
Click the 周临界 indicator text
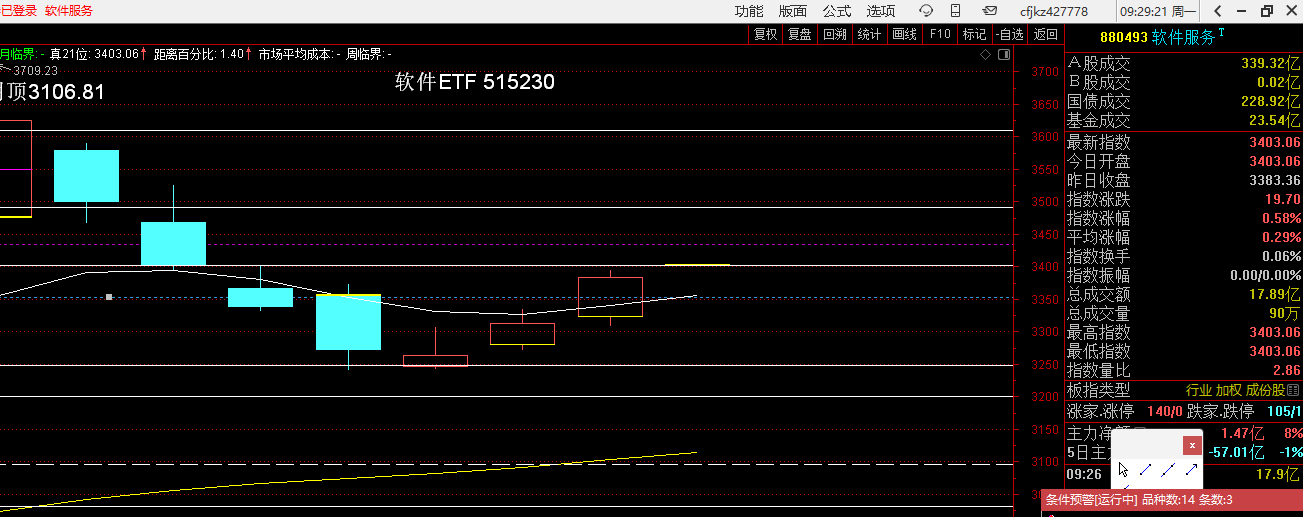[x=368, y=54]
